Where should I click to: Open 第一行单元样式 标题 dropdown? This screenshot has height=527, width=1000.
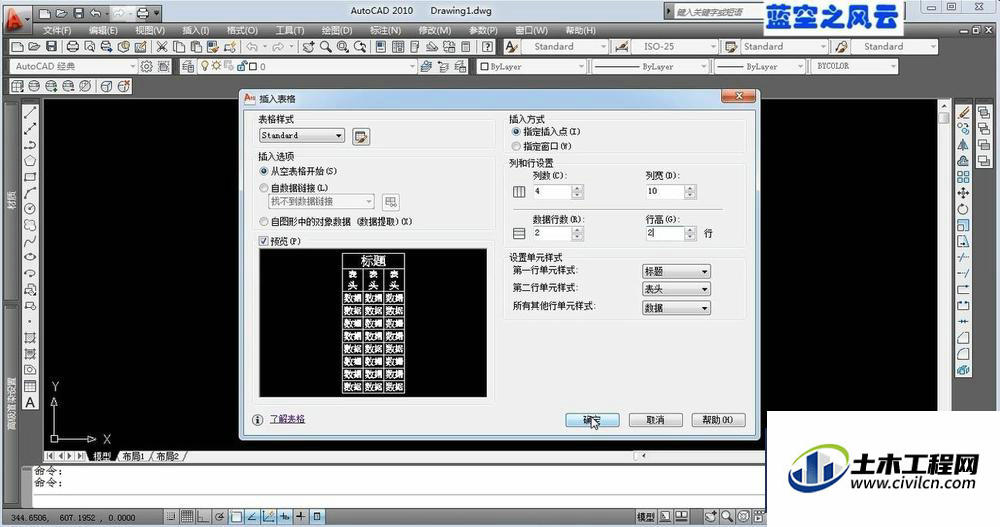point(676,271)
